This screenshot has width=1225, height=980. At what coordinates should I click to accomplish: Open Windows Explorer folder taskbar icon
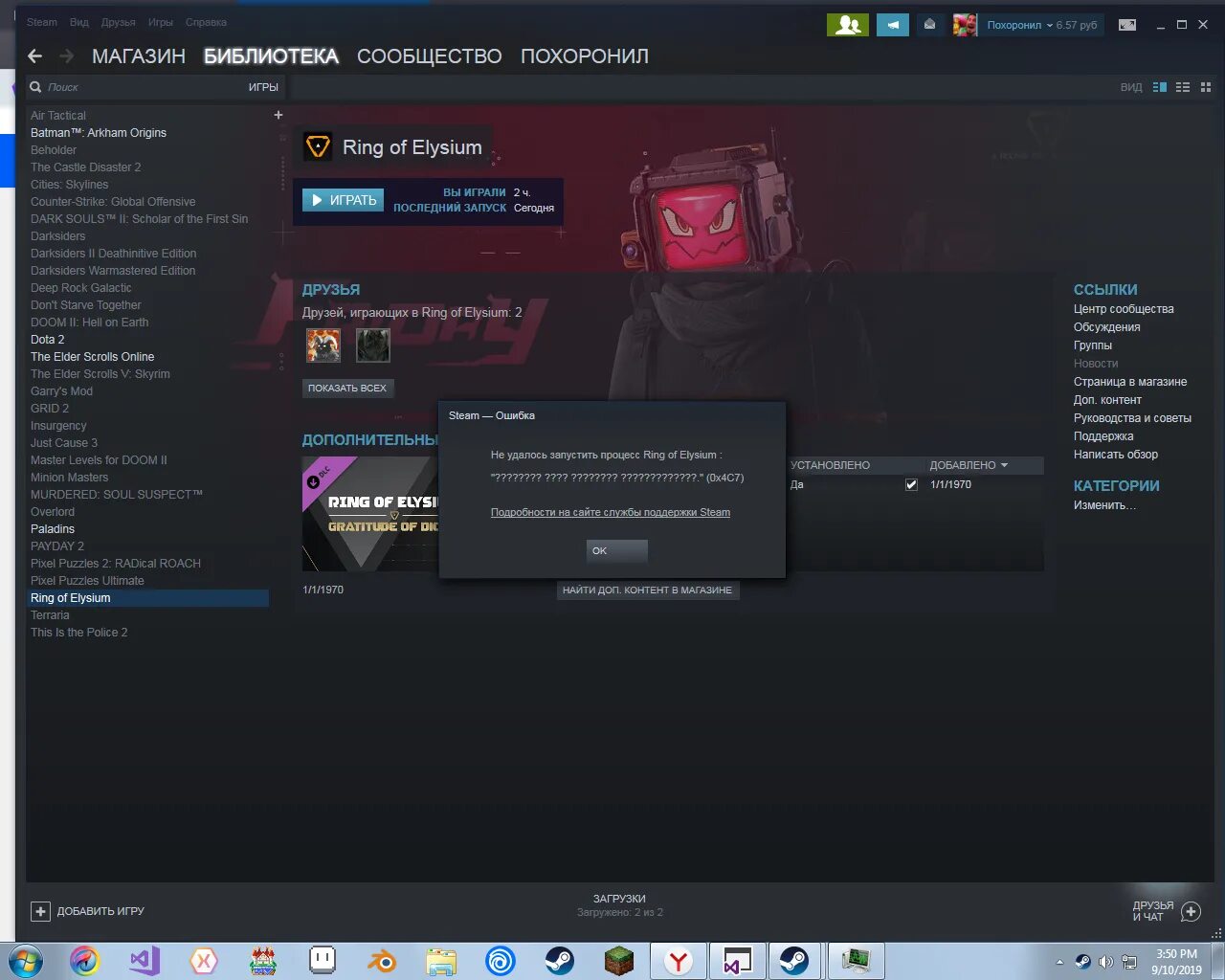(441, 960)
